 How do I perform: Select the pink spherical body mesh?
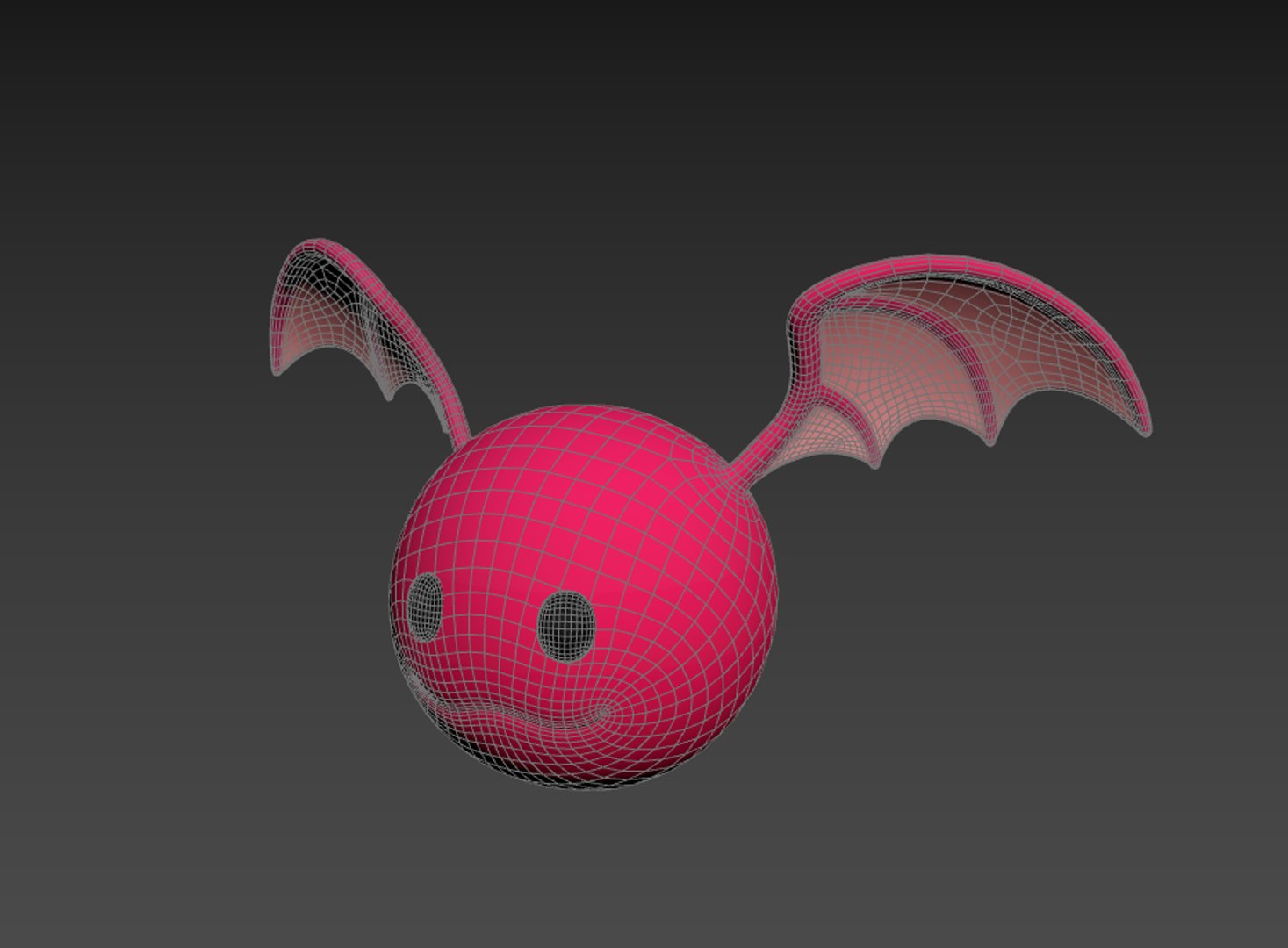click(584, 596)
